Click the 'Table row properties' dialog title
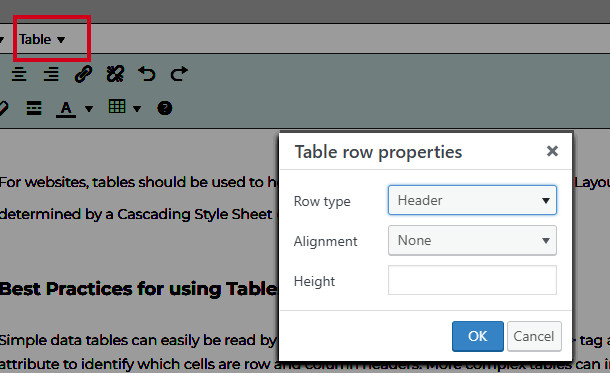Viewport: 610px width, 373px height. (379, 152)
